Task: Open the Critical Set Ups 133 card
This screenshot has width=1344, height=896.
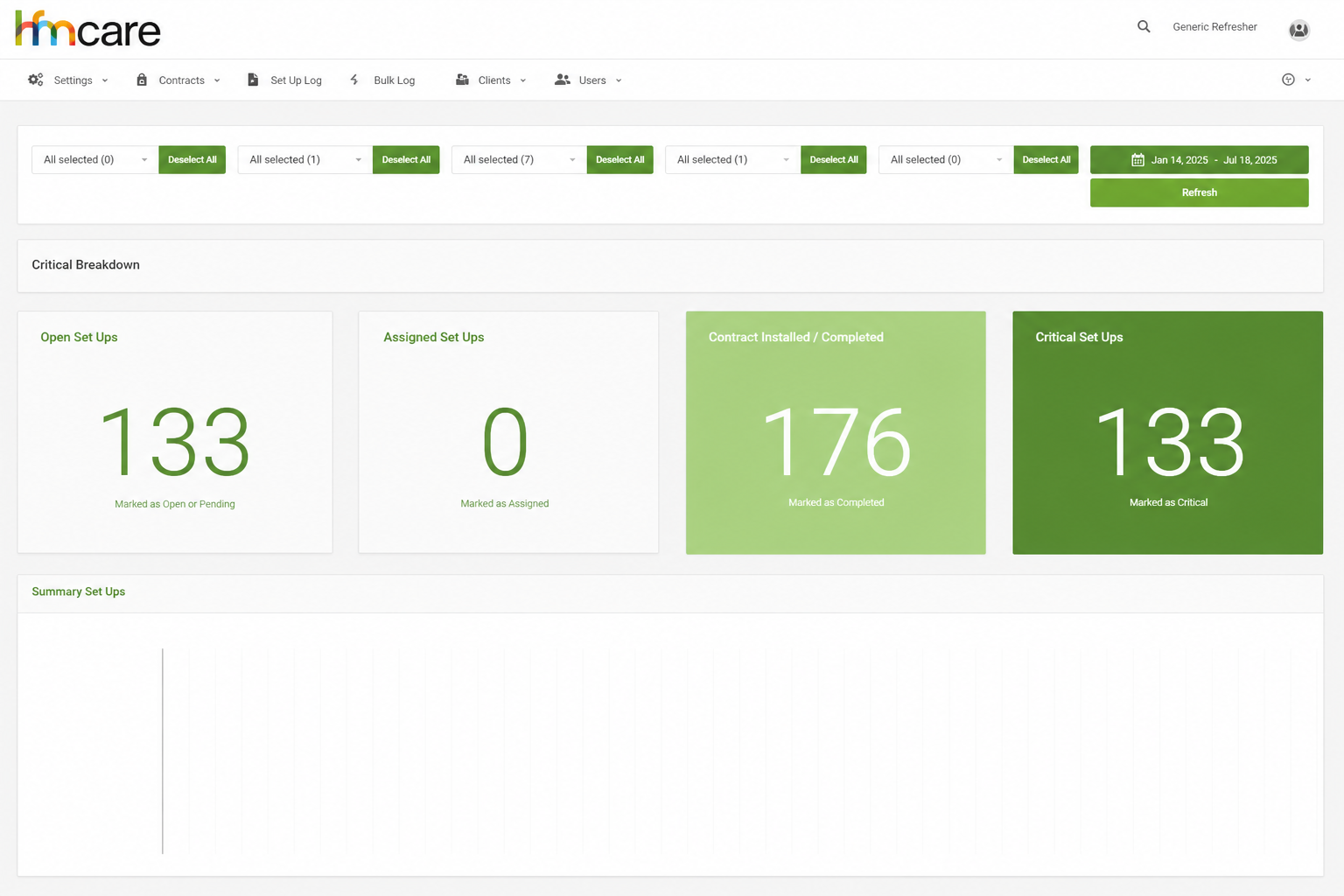Action: pos(1167,432)
